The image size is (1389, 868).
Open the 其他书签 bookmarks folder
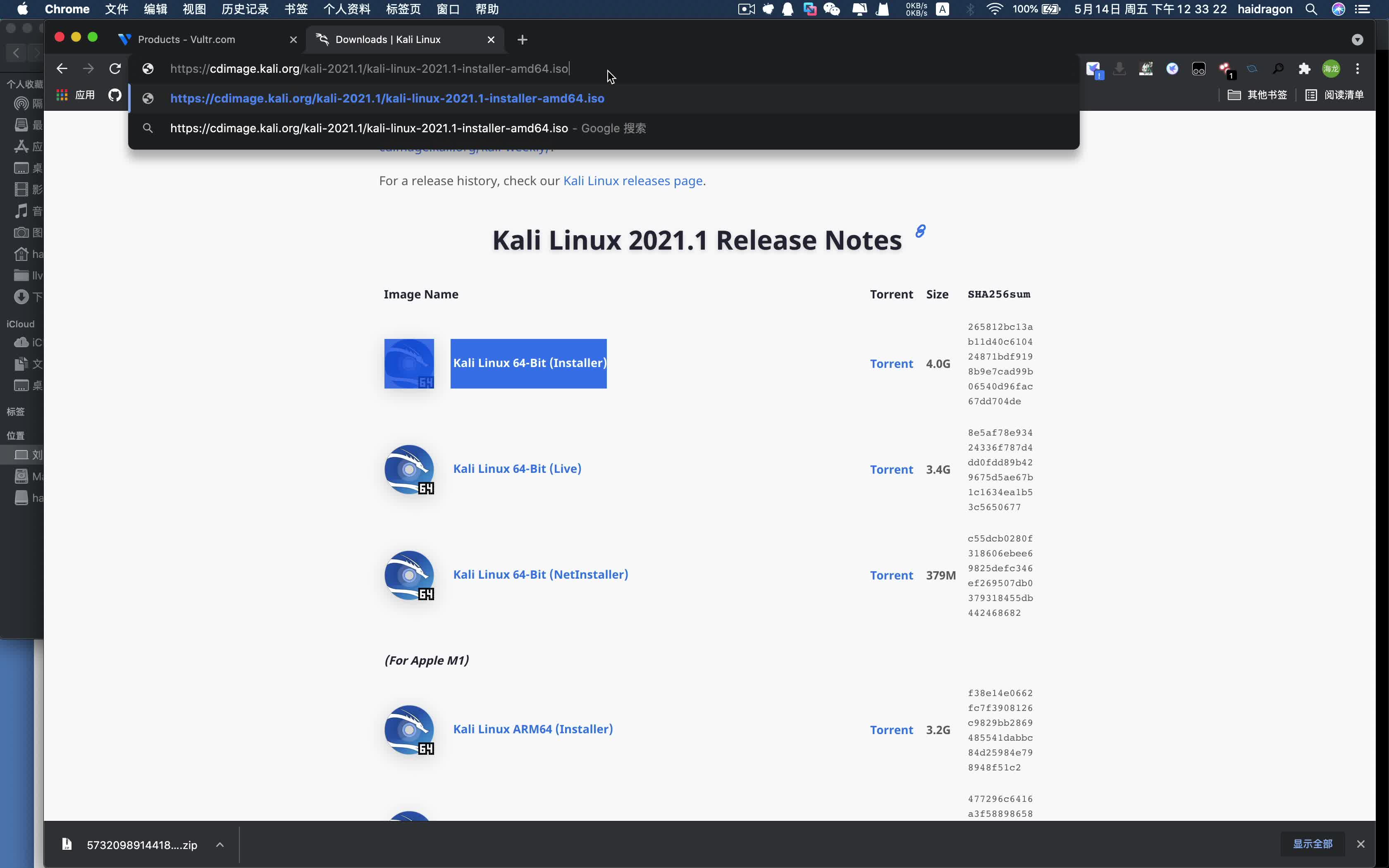[x=1257, y=95]
